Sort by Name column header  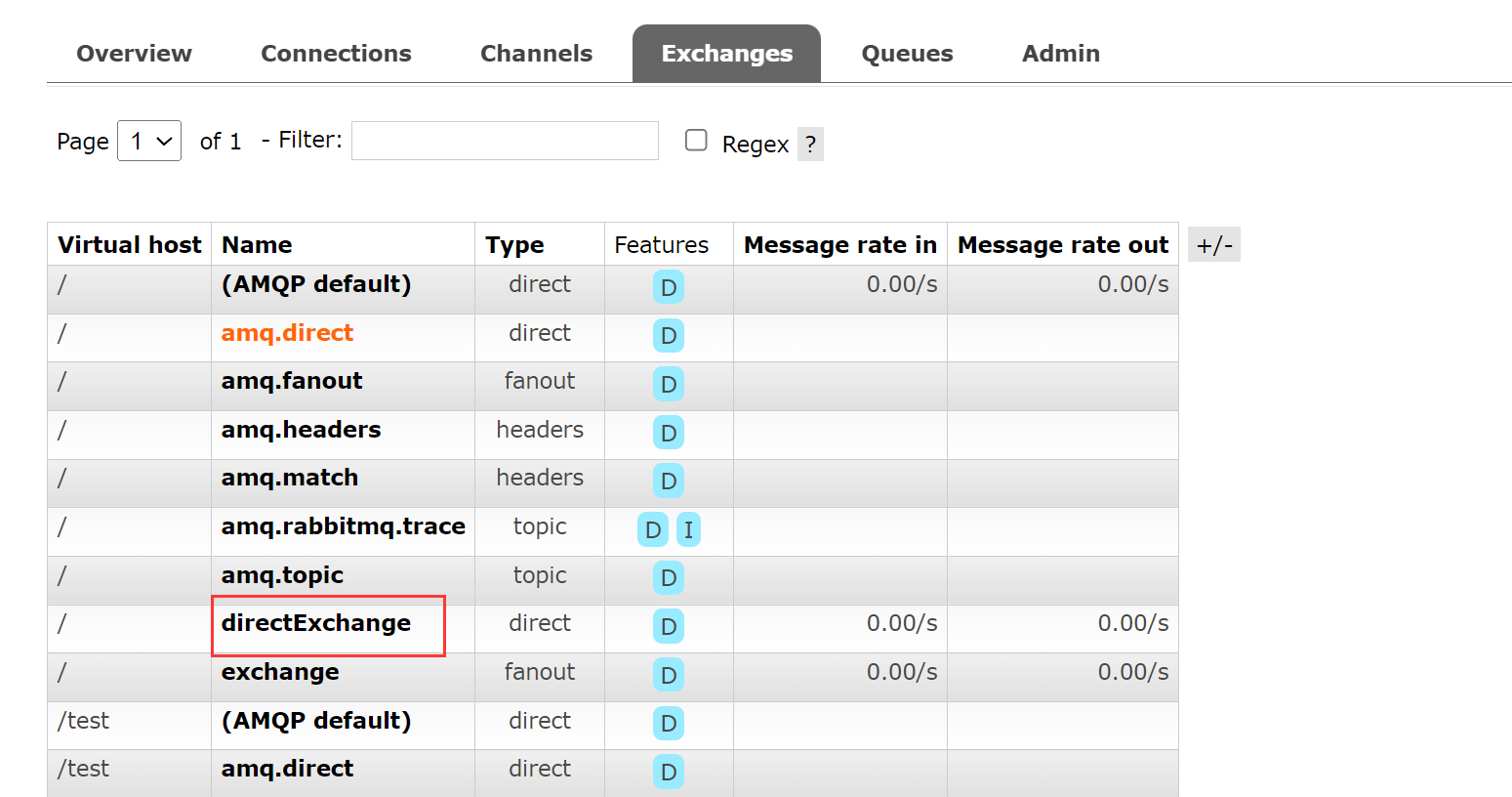coord(257,245)
